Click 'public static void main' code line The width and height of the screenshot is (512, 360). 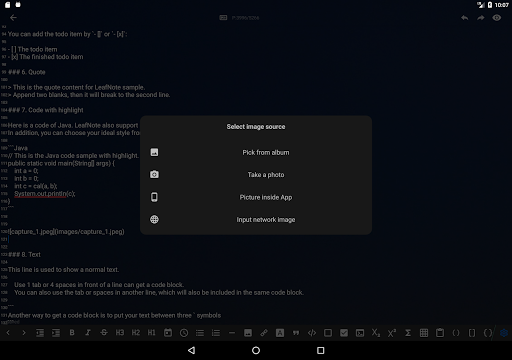point(61,163)
